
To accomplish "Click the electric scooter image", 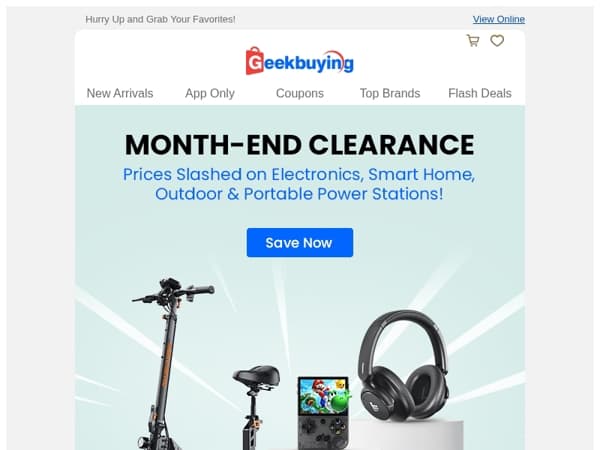I will [x=172, y=364].
